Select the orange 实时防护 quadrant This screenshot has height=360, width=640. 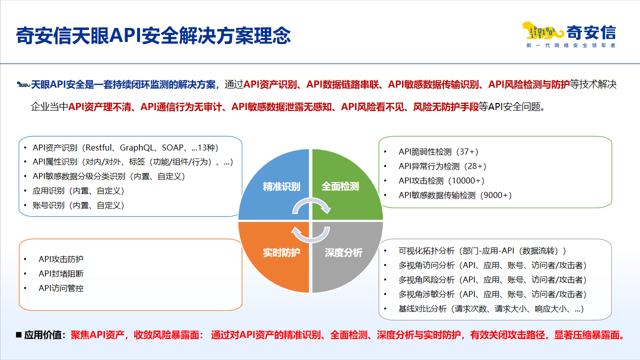coord(274,257)
